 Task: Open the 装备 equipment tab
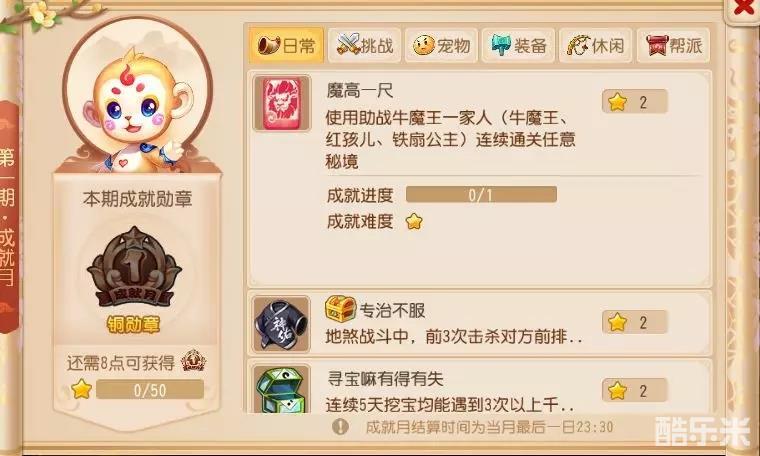pyautogui.click(x=518, y=46)
